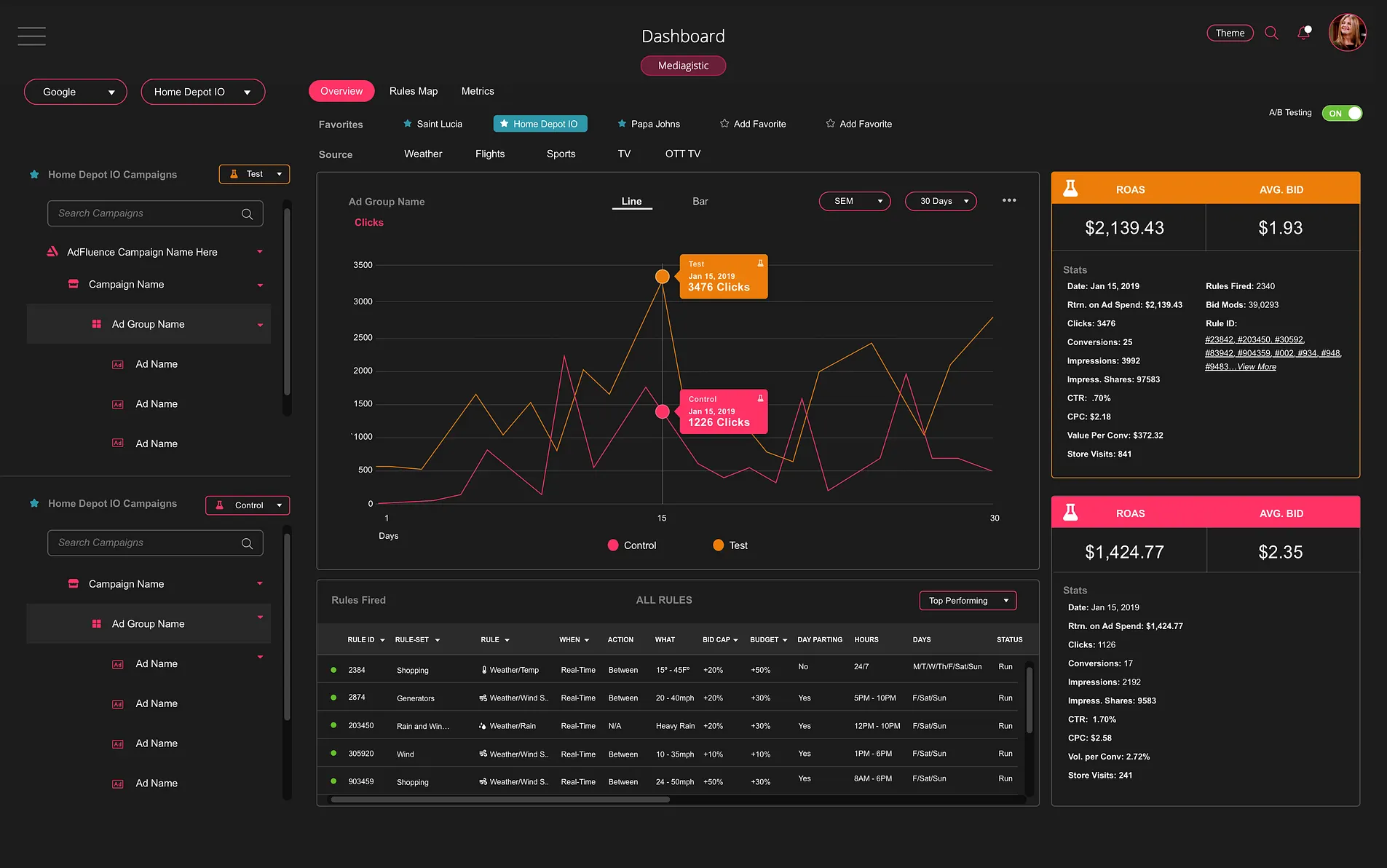Viewport: 1387px width, 868px height.
Task: Click the Theme button
Action: coord(1230,33)
